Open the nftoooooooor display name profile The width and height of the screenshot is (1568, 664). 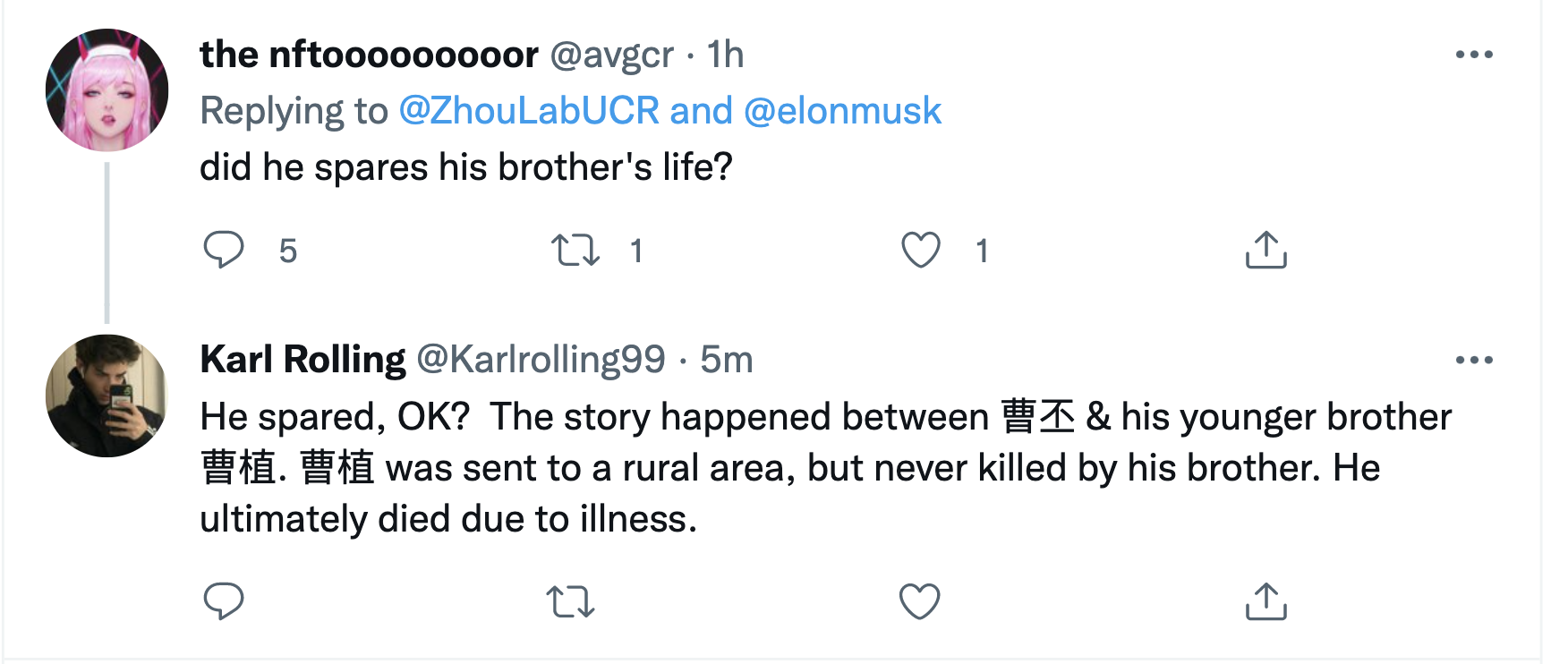point(369,55)
